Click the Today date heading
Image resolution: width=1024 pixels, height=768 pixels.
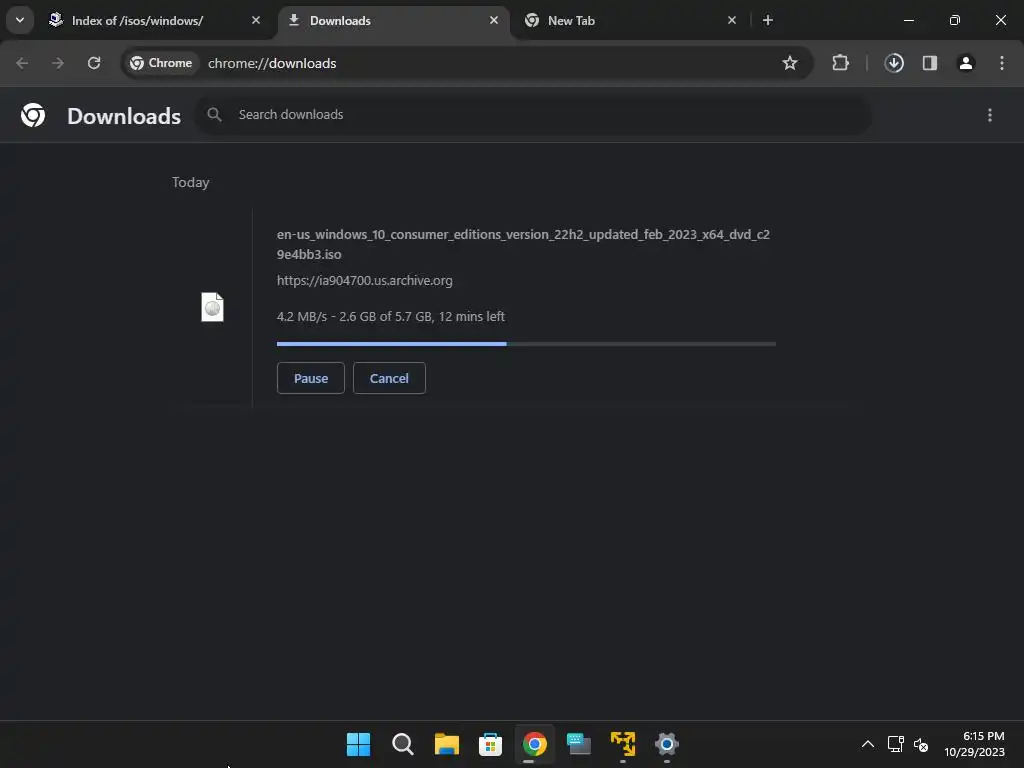(x=191, y=182)
